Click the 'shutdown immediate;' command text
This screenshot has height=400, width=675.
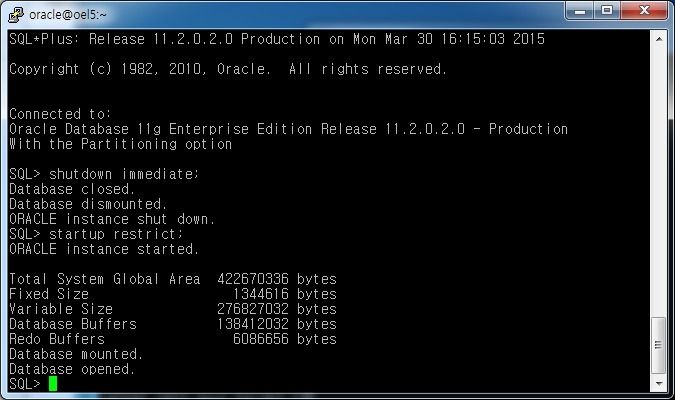click(x=124, y=174)
